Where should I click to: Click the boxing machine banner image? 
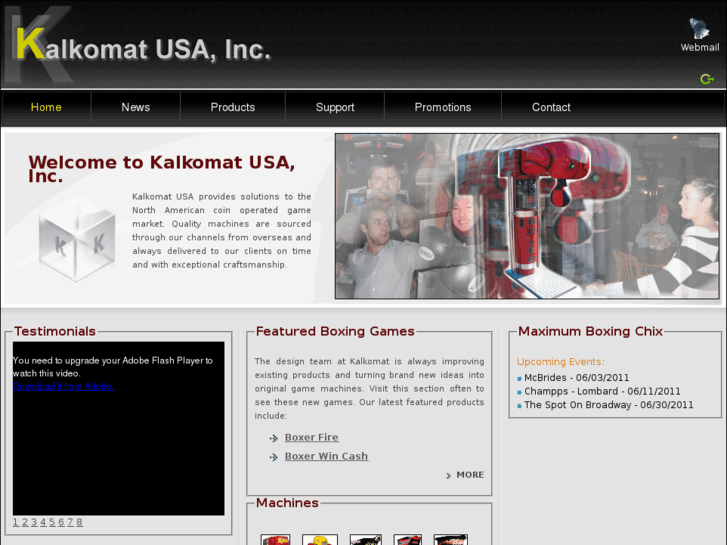[527, 216]
